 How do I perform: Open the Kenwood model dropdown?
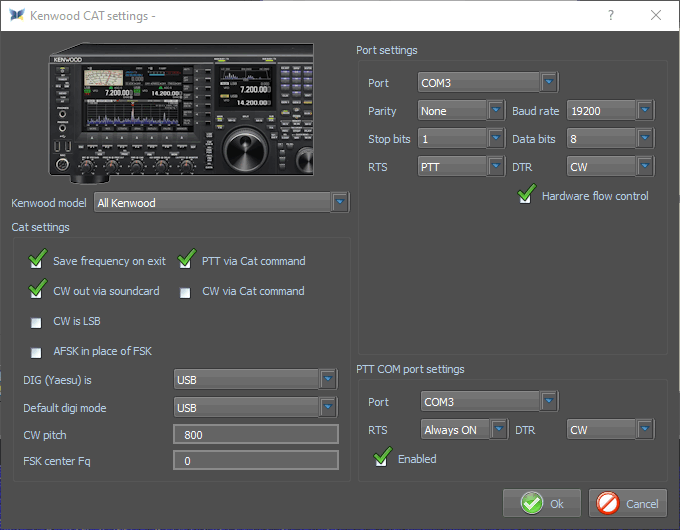coord(340,203)
